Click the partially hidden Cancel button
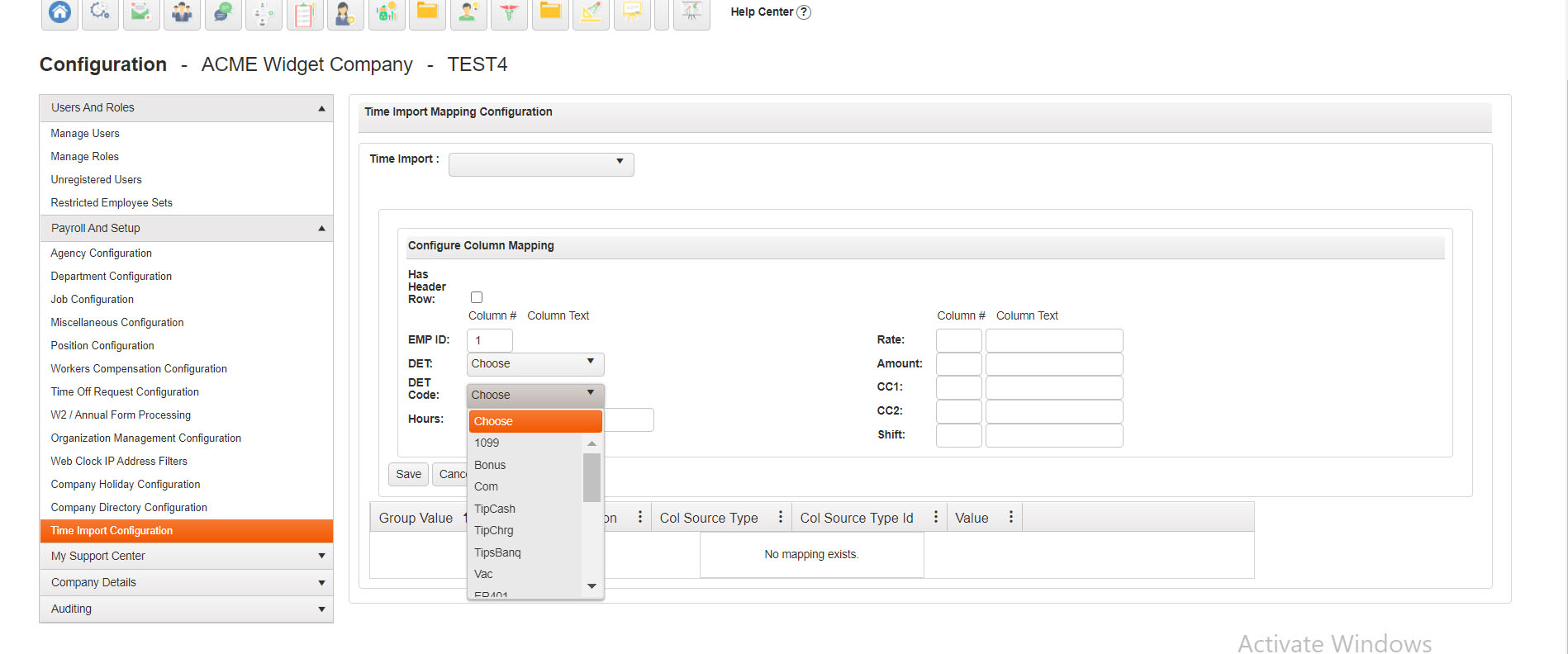The height and width of the screenshot is (654, 1568). pos(450,474)
